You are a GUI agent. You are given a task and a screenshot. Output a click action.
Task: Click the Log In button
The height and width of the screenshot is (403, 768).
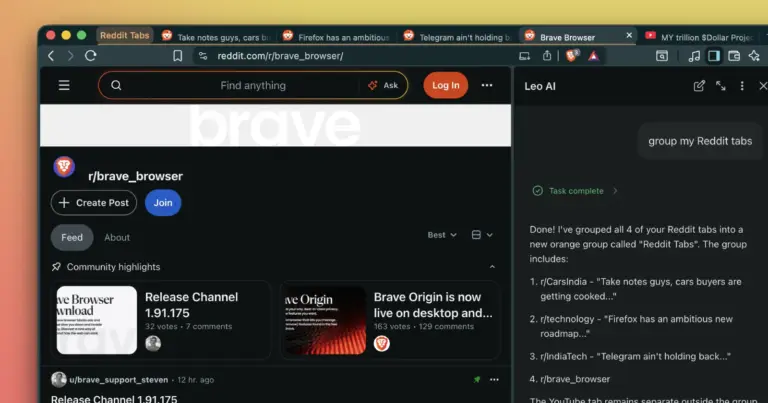click(445, 85)
